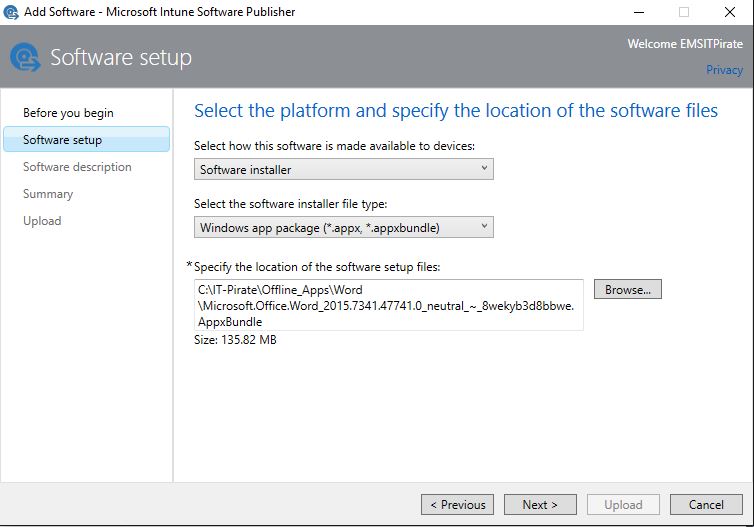Minimize the Add Software window
754x527 pixels.
tap(639, 12)
